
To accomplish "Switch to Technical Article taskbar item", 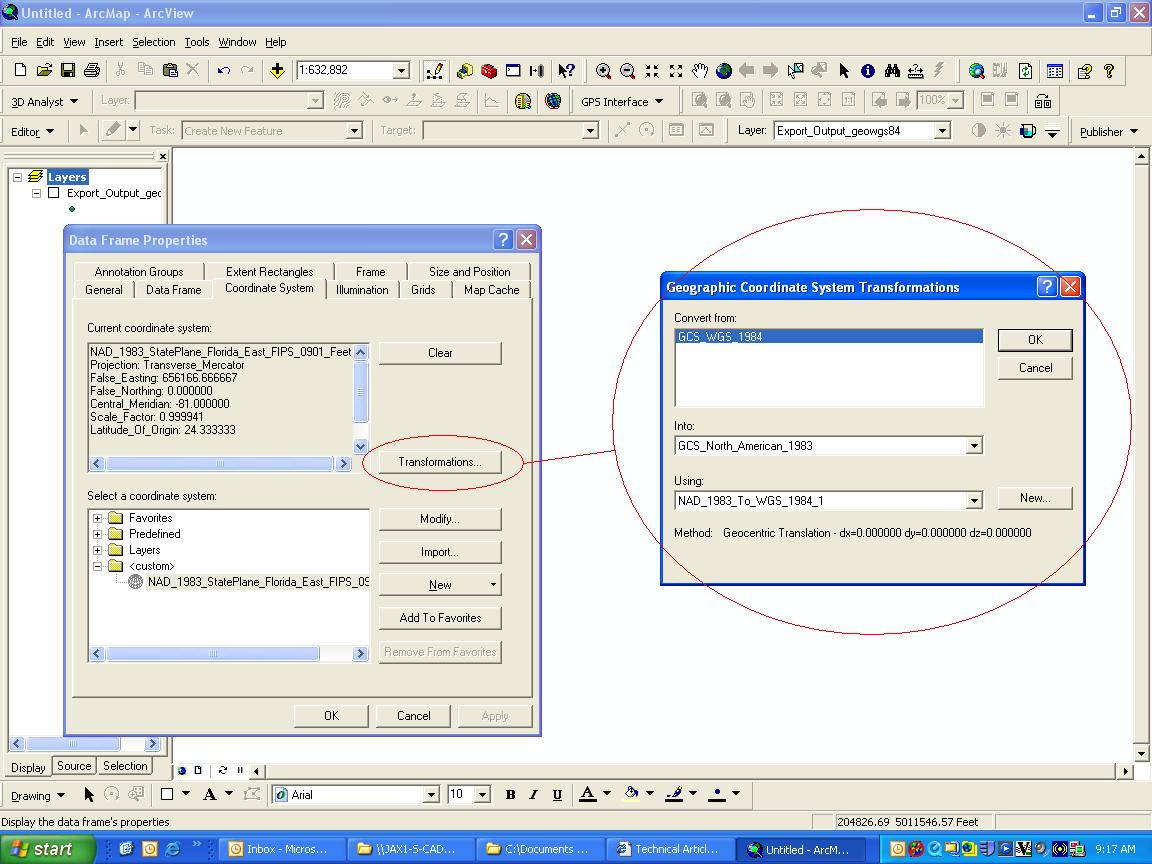I will coord(672,849).
